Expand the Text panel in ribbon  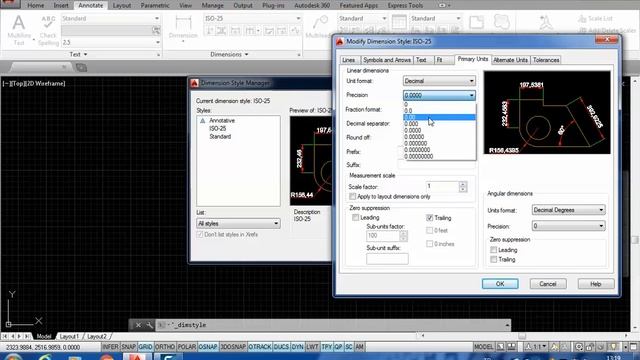[x=79, y=54]
